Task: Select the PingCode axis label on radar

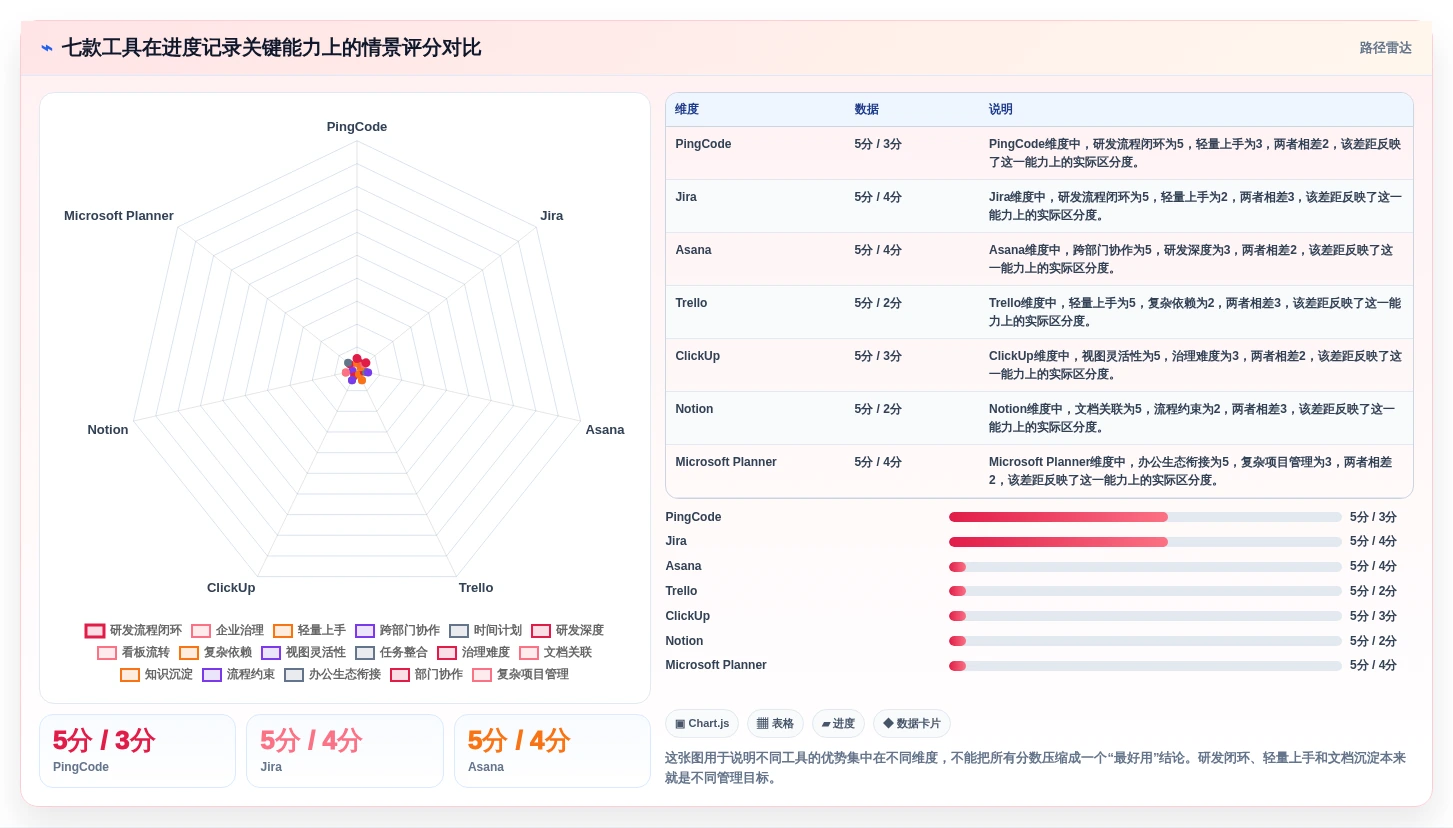Action: coord(357,127)
